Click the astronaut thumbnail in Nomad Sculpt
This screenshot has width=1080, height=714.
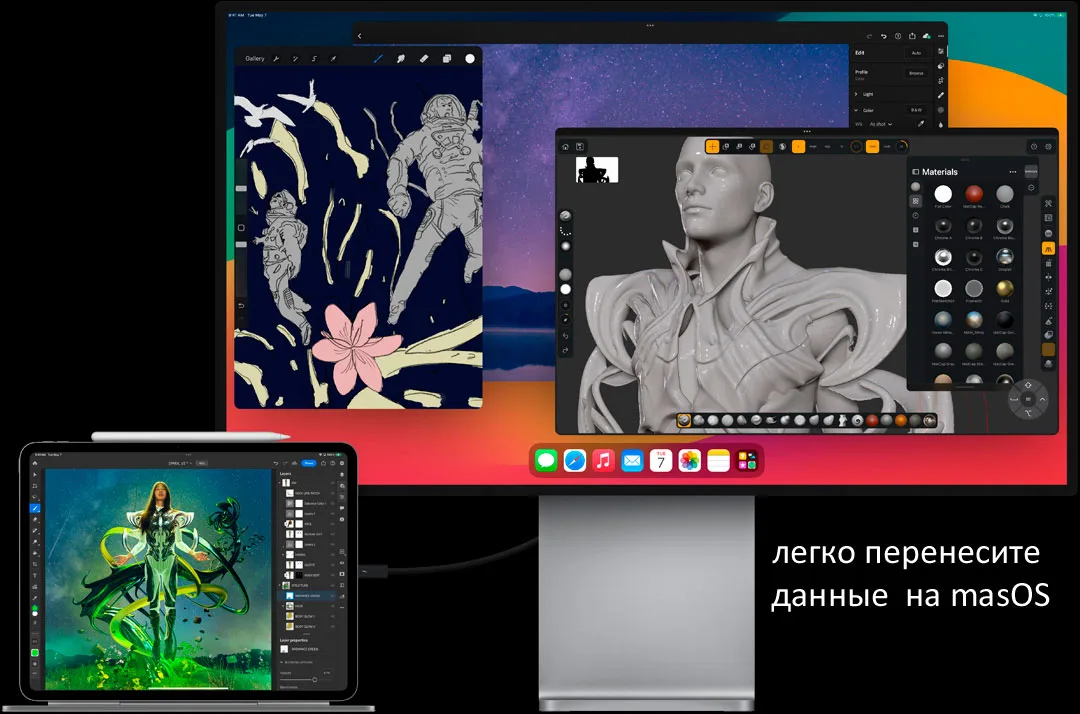click(x=596, y=170)
